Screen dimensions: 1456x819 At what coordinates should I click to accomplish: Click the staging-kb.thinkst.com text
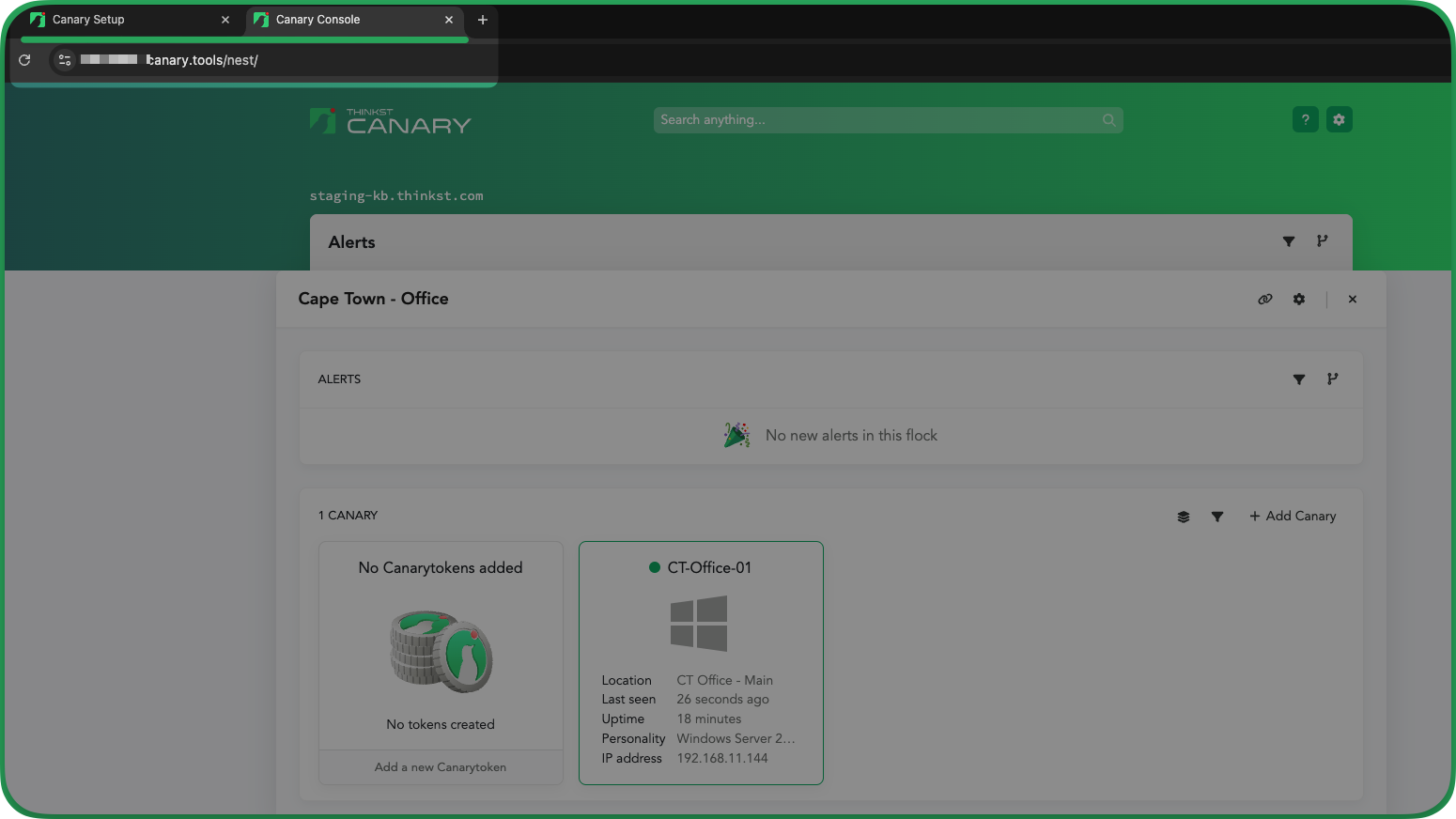click(x=396, y=196)
